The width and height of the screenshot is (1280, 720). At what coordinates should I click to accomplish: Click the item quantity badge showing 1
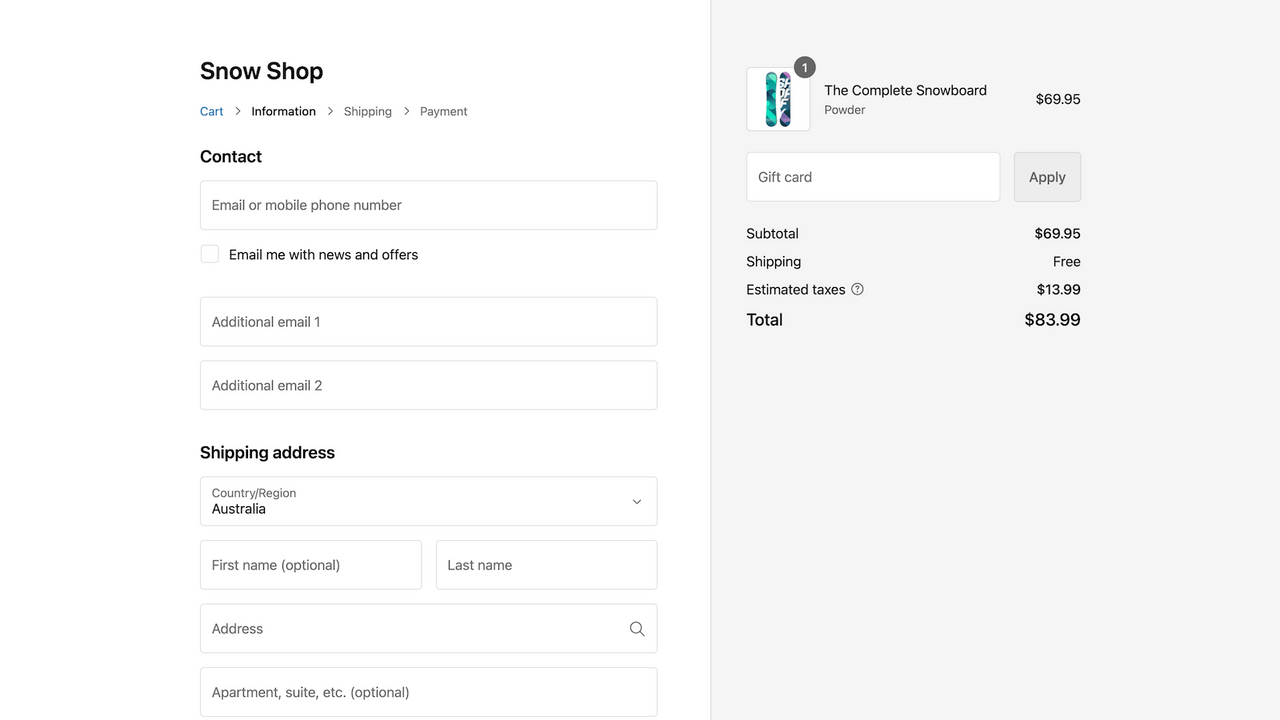click(x=805, y=68)
